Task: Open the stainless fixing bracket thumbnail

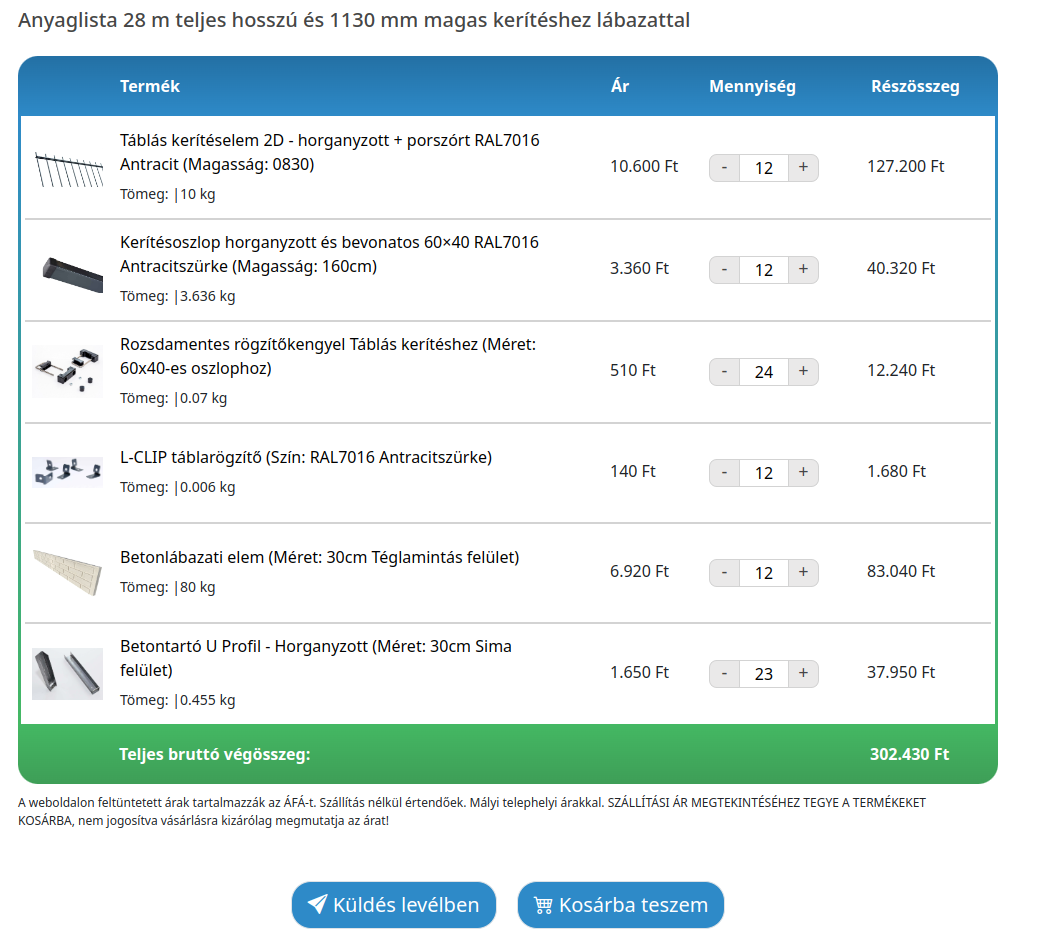Action: [x=68, y=372]
